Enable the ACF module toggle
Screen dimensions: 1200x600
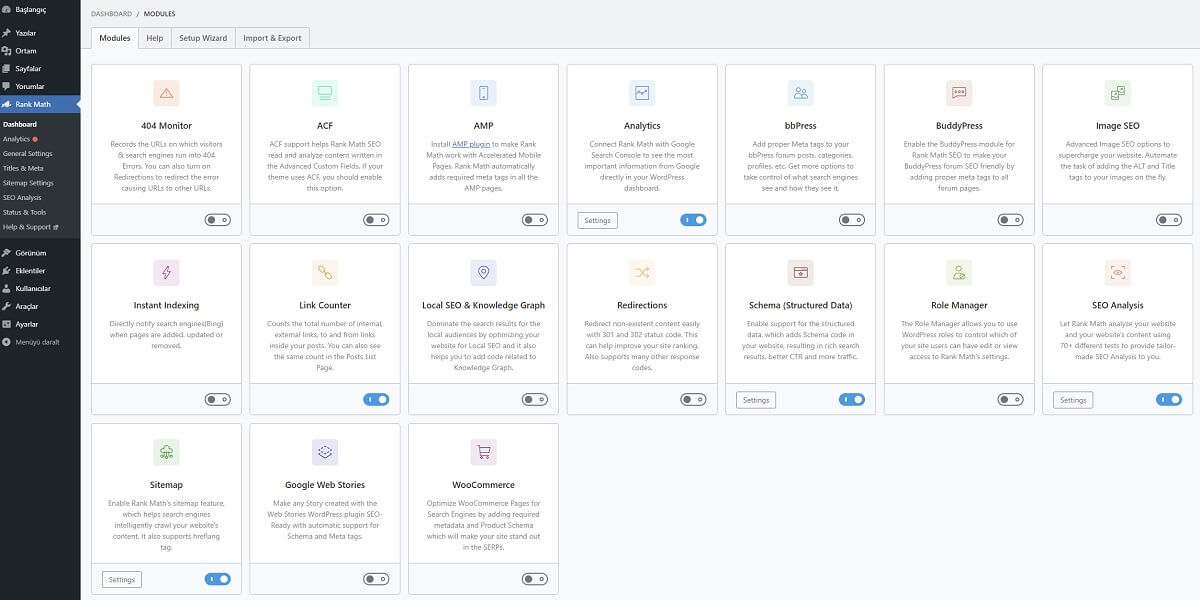(376, 220)
